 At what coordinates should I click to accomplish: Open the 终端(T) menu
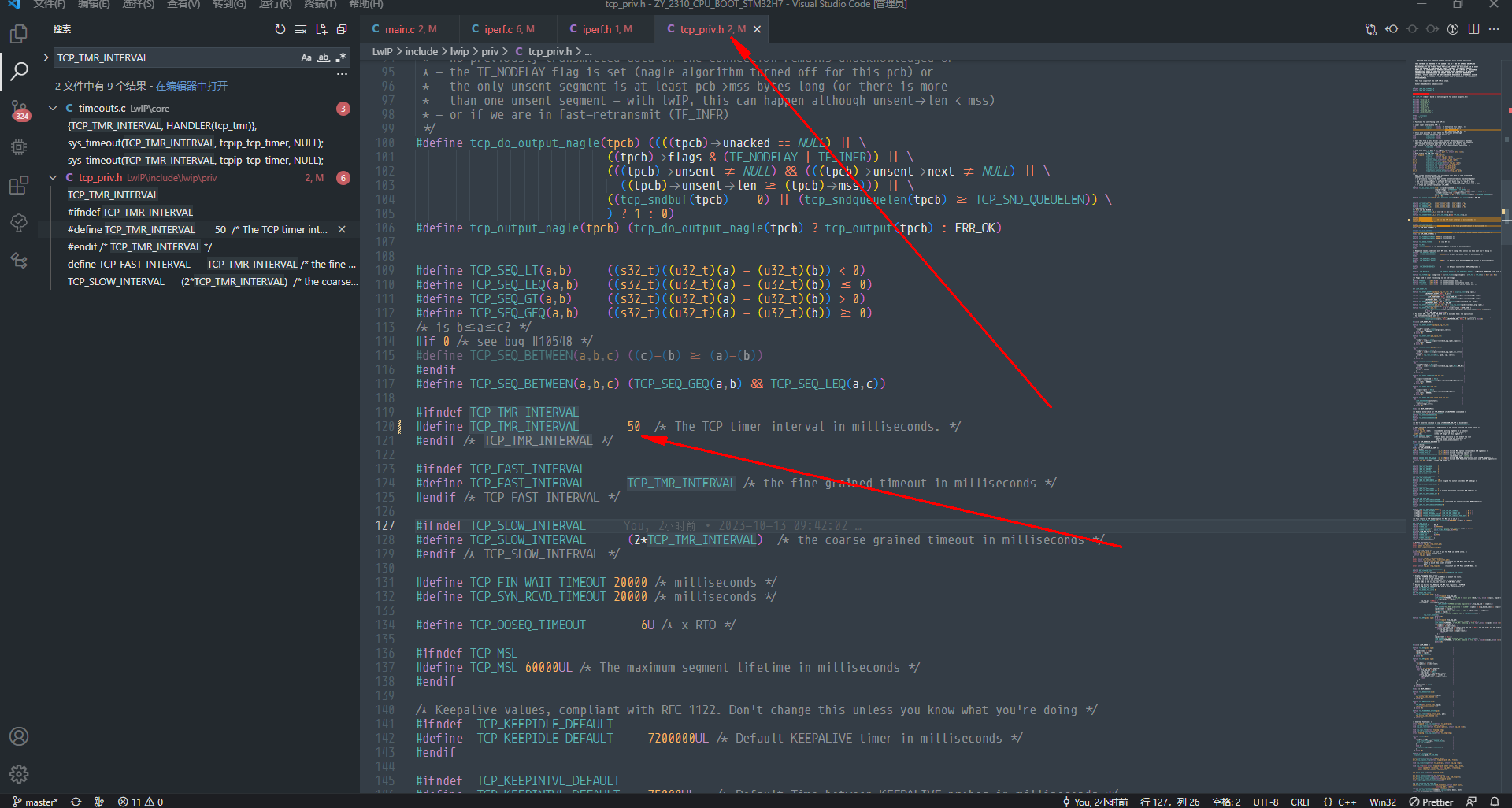click(321, 4)
